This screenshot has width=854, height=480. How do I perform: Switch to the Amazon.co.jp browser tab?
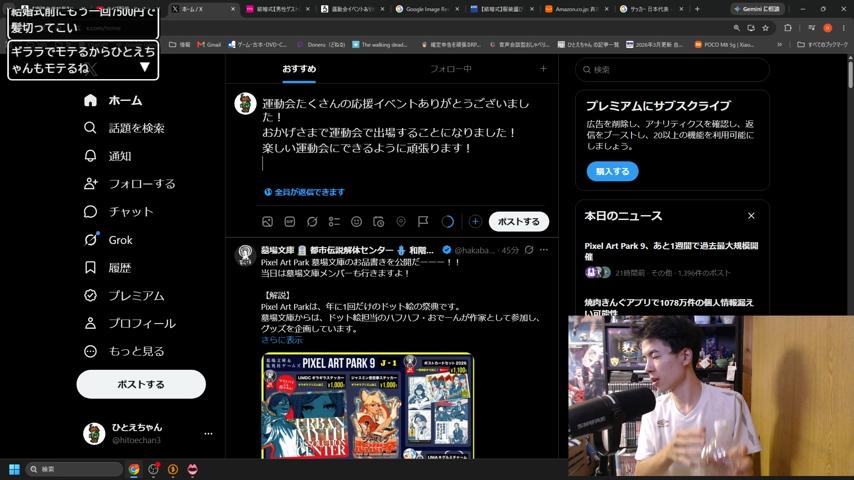(576, 9)
